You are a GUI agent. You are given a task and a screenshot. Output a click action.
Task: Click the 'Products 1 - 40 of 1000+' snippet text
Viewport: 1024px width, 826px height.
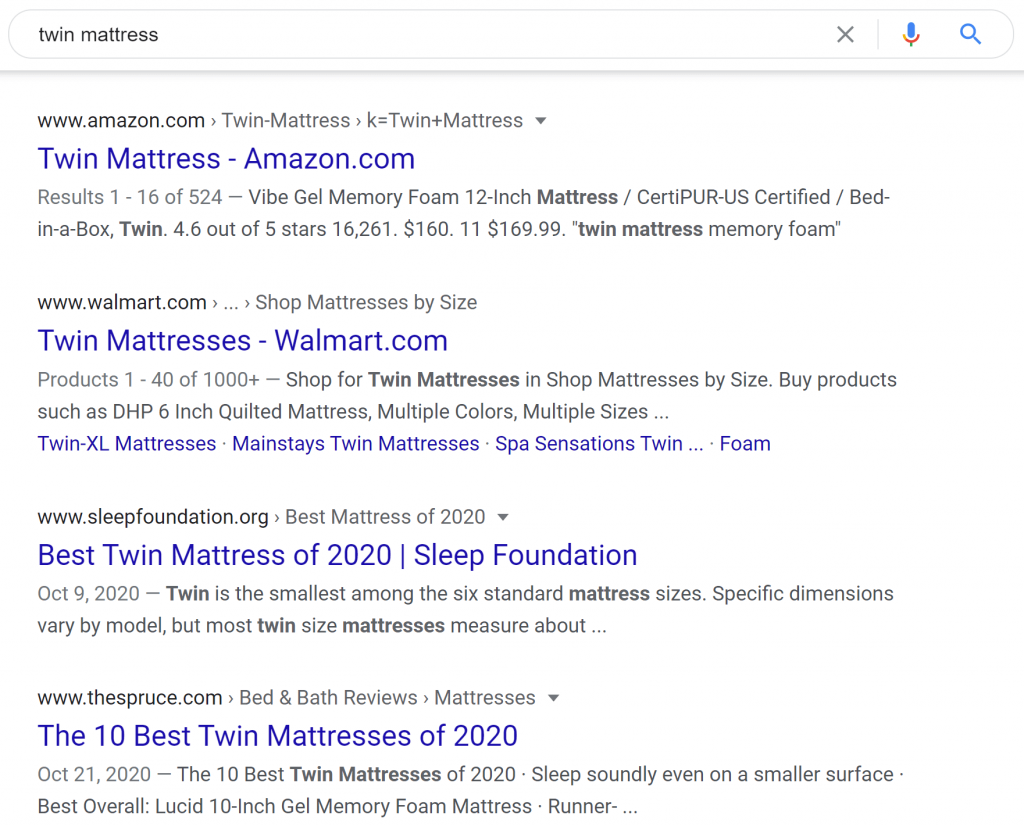point(148,380)
